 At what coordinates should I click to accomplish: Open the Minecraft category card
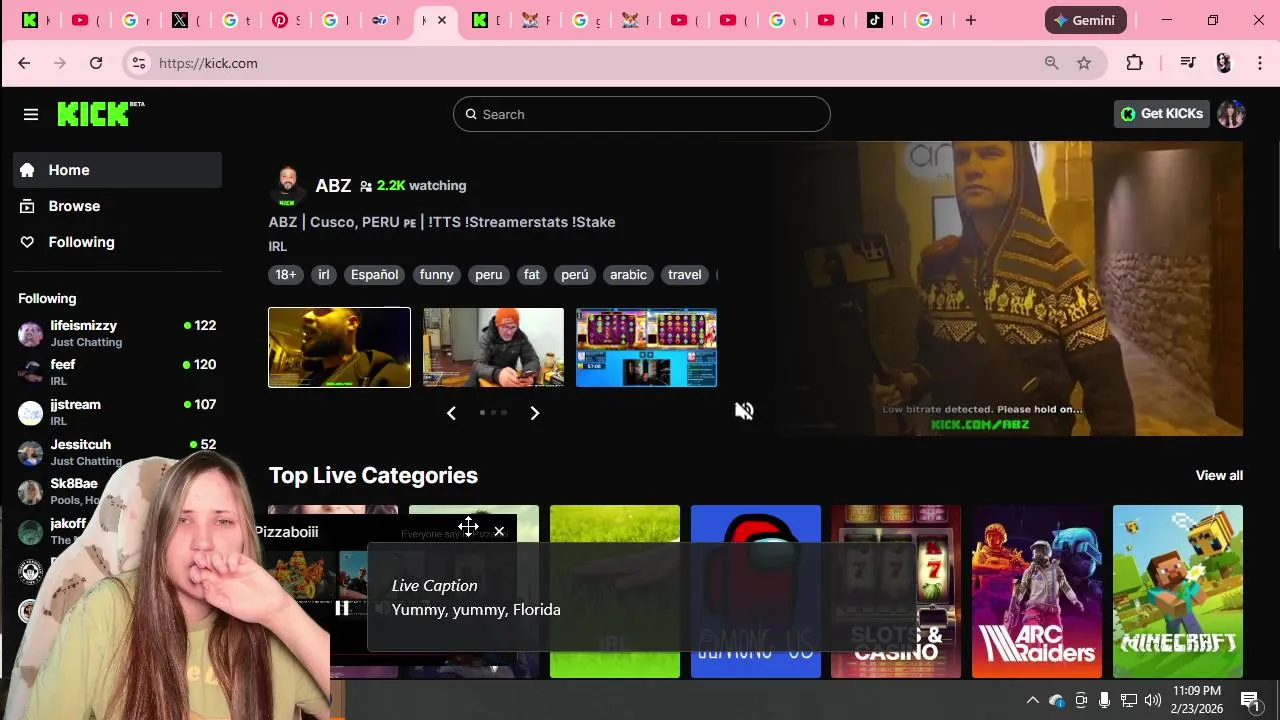[1178, 591]
